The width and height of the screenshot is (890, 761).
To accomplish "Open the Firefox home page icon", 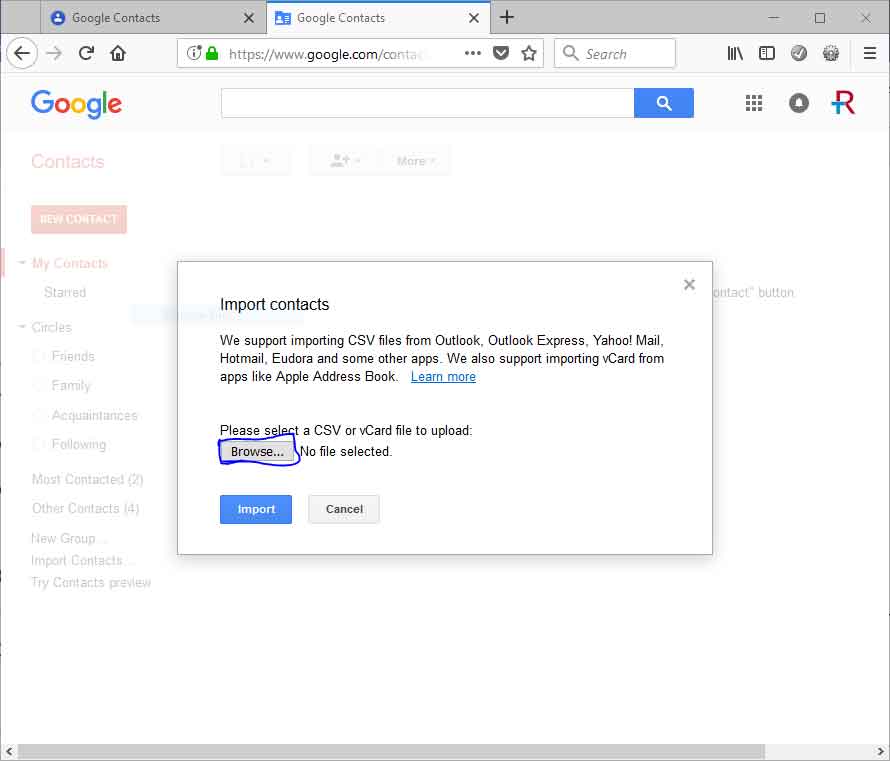I will point(118,53).
